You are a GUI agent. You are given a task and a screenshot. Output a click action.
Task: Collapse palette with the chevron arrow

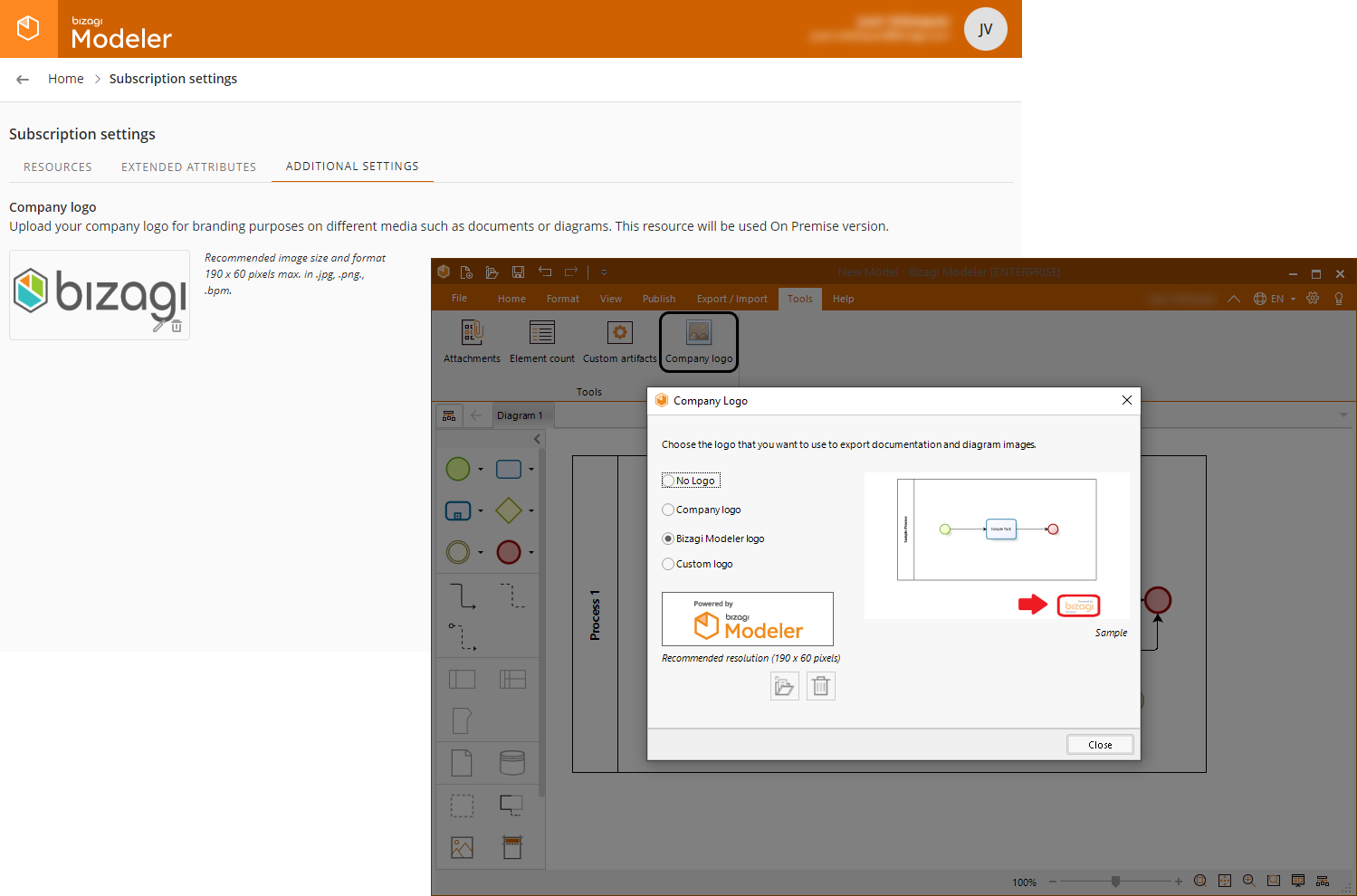[537, 439]
